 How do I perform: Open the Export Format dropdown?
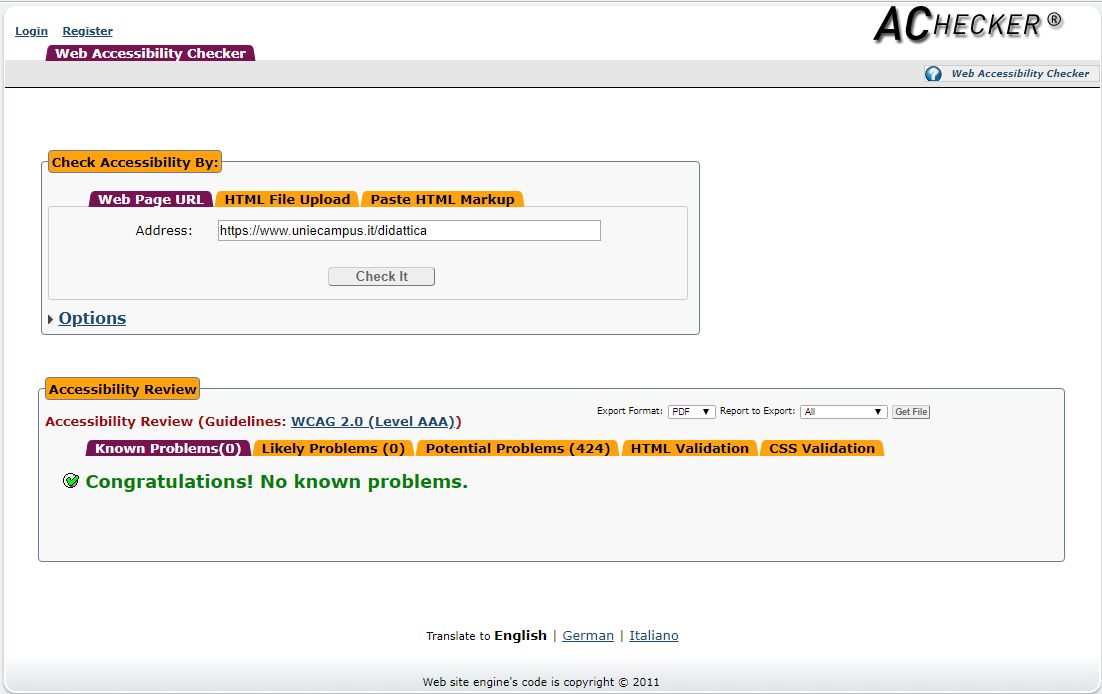(691, 412)
